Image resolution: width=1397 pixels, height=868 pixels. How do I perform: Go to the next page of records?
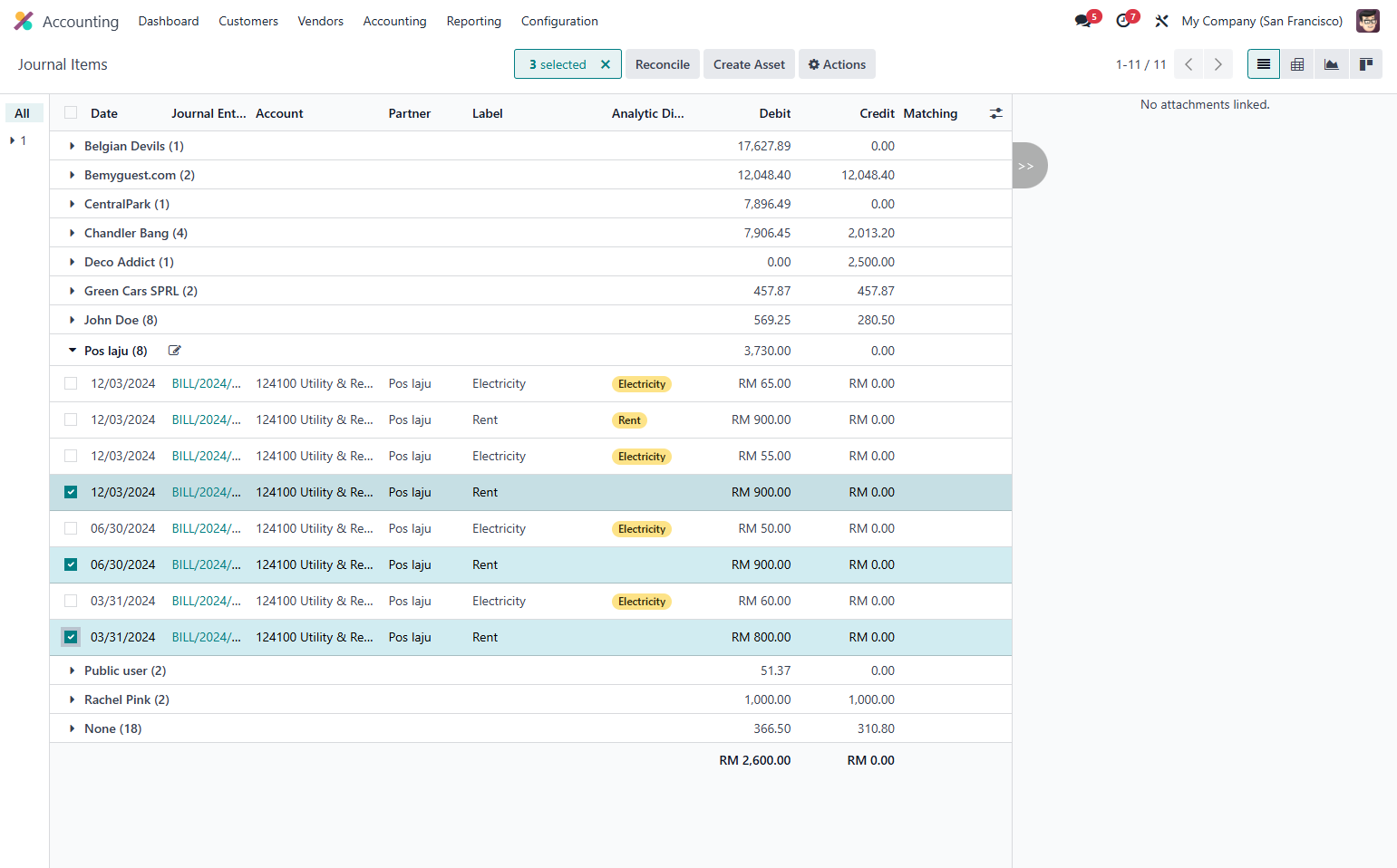[x=1218, y=64]
